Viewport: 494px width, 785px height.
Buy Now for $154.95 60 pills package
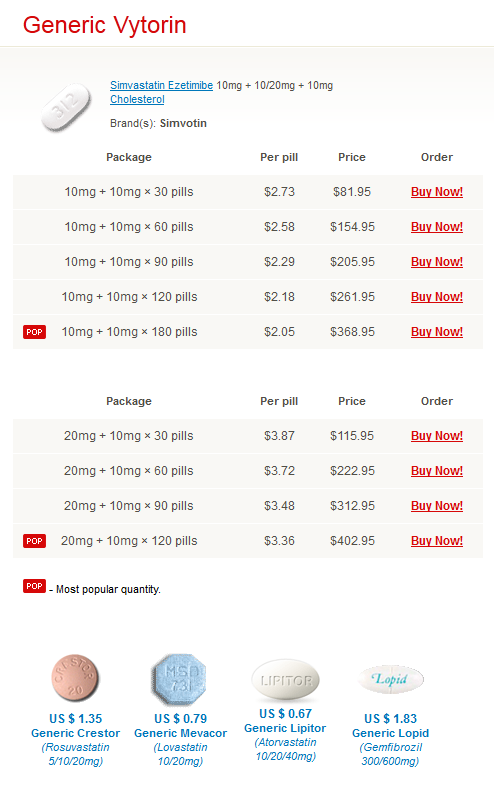point(436,227)
